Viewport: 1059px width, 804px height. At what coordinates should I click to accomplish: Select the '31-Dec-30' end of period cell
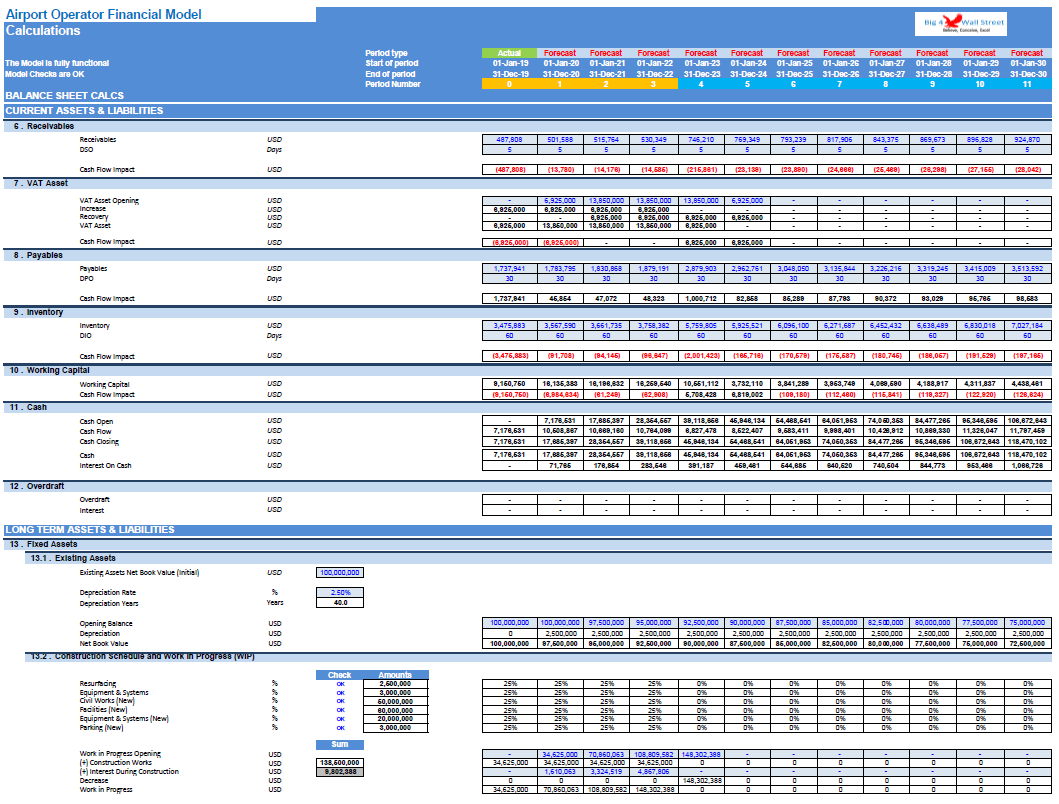[x=1027, y=74]
